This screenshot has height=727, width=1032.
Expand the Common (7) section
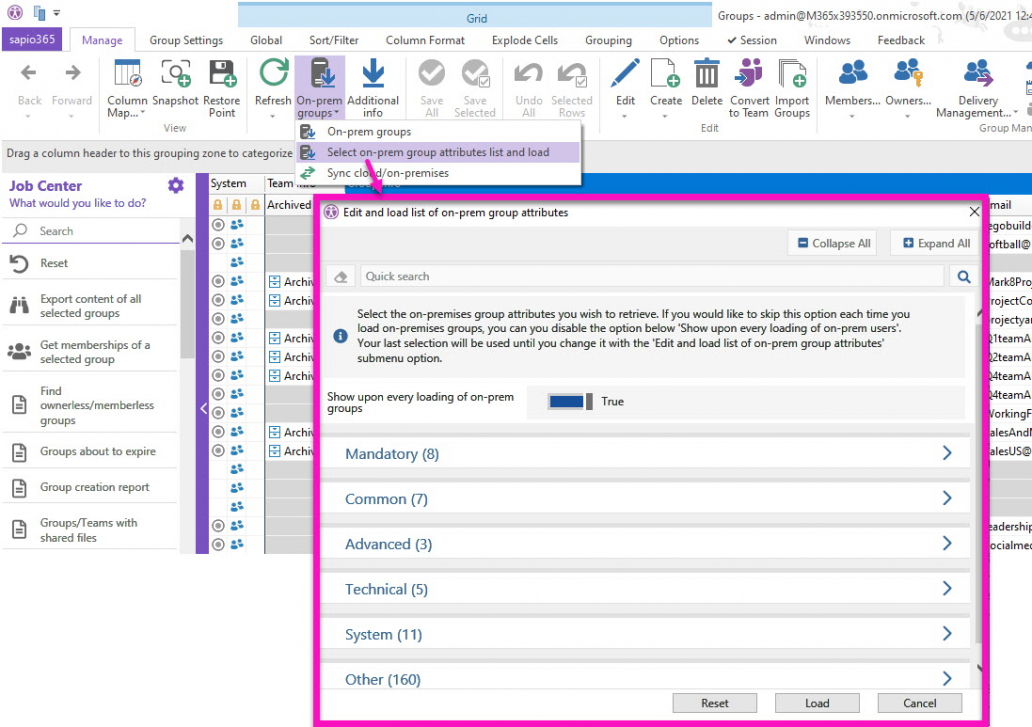(x=645, y=499)
